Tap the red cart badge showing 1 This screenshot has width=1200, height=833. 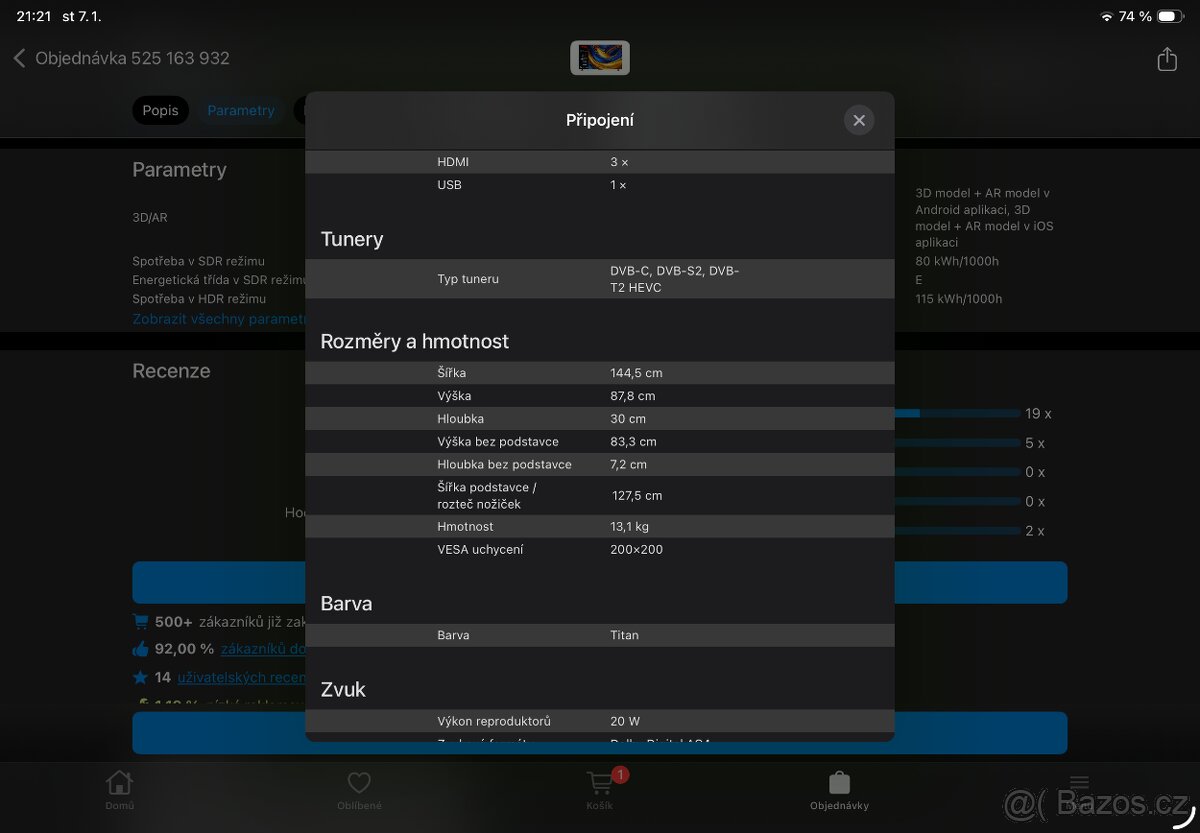[x=620, y=774]
